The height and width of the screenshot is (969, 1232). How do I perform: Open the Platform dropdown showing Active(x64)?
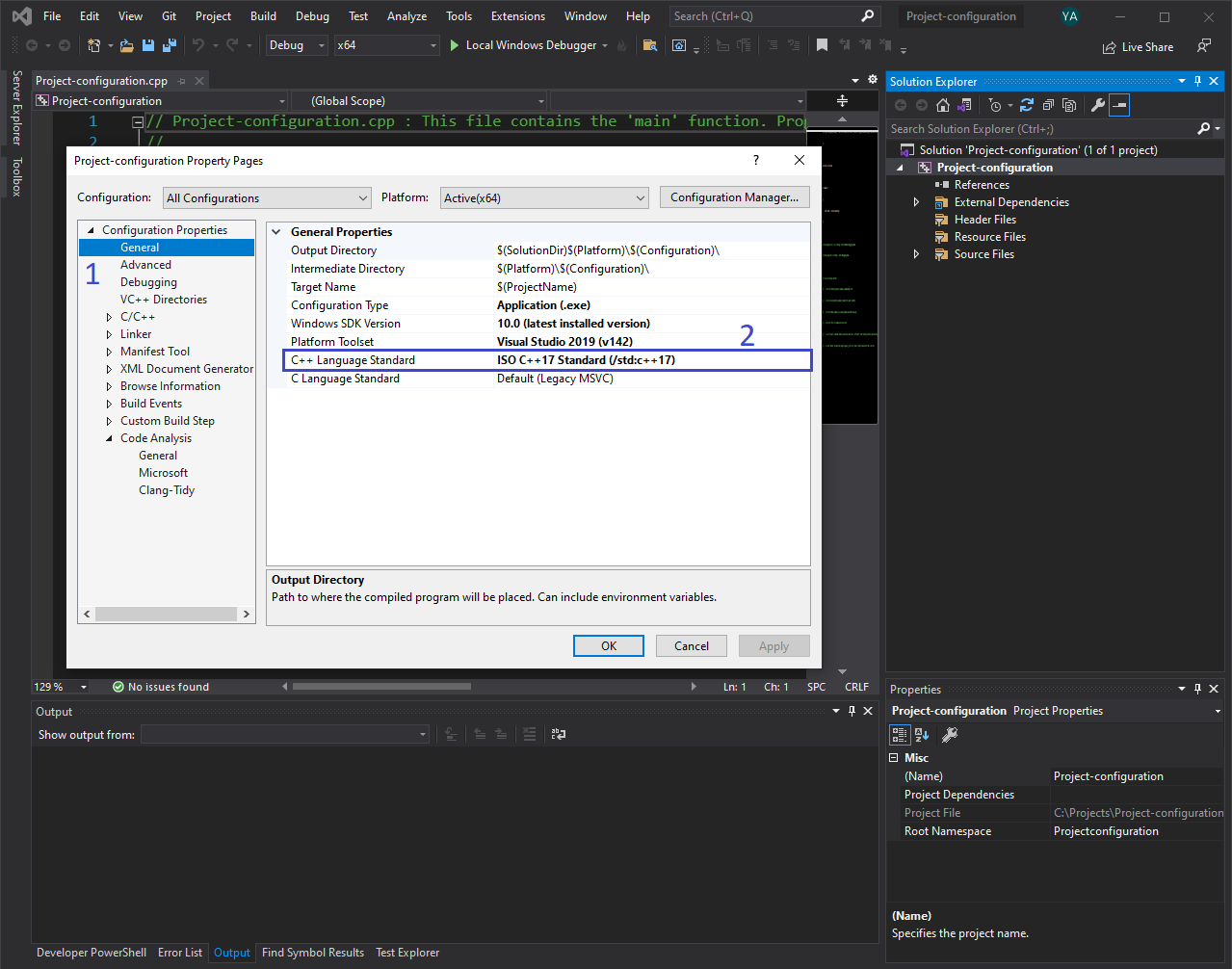[x=544, y=197]
